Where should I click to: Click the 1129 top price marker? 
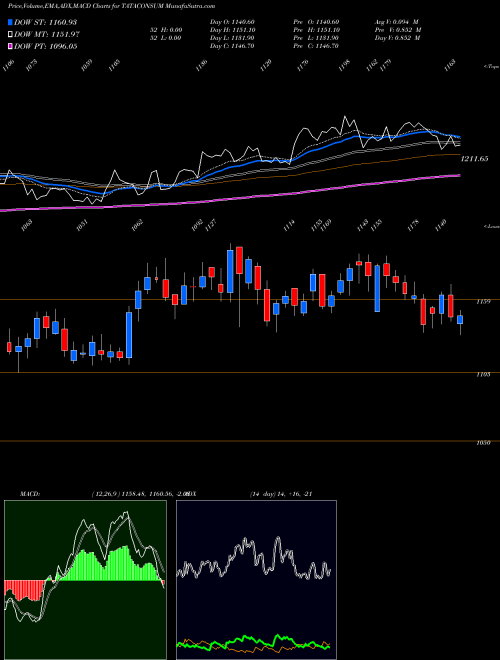(266, 65)
